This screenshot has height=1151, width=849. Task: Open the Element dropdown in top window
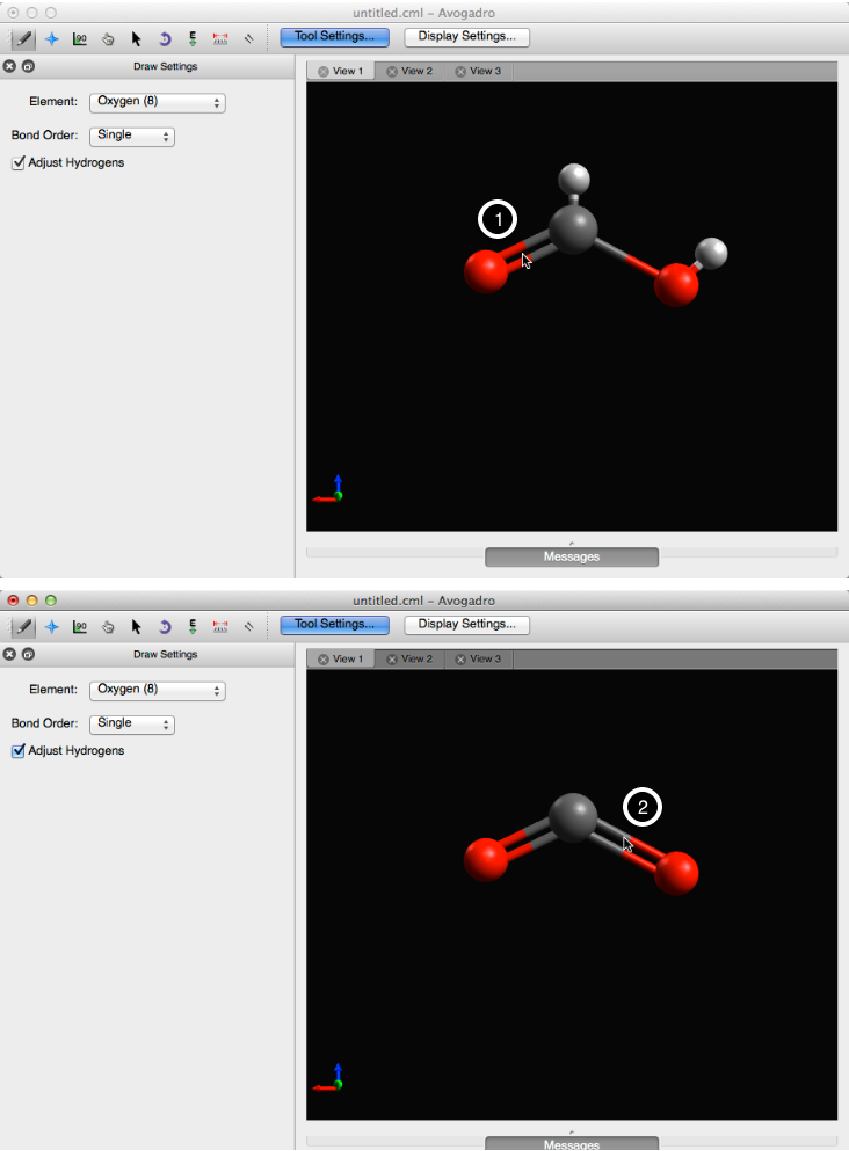[157, 102]
